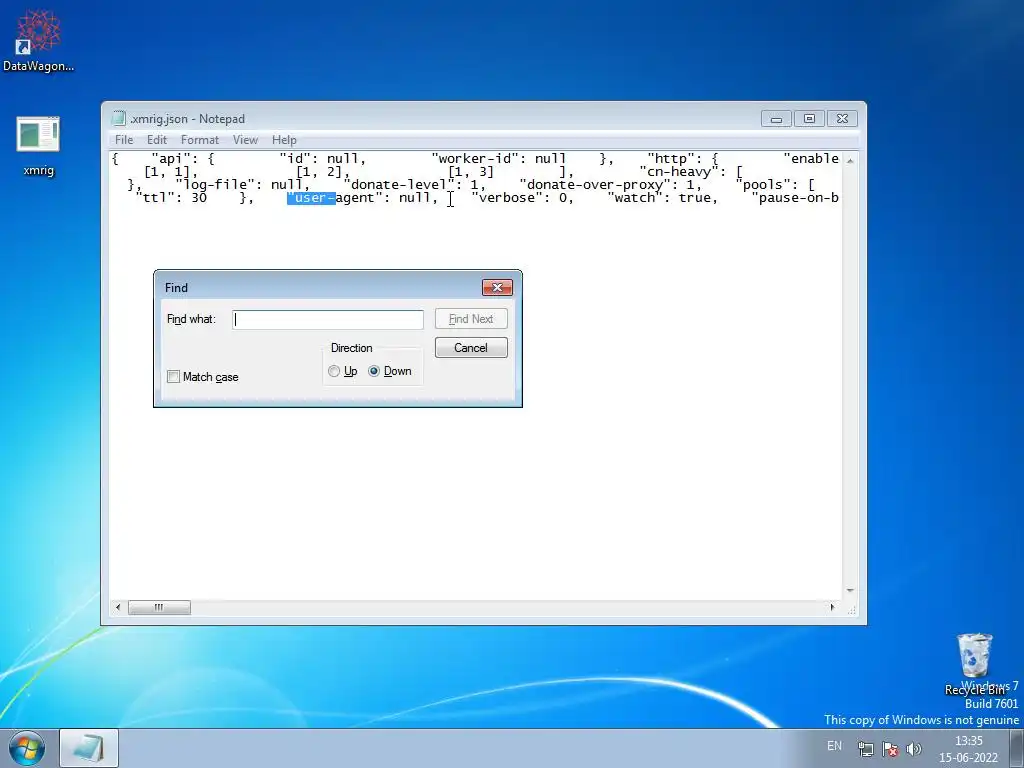1024x768 pixels.
Task: Open the Recycle Bin icon
Action: point(975,664)
